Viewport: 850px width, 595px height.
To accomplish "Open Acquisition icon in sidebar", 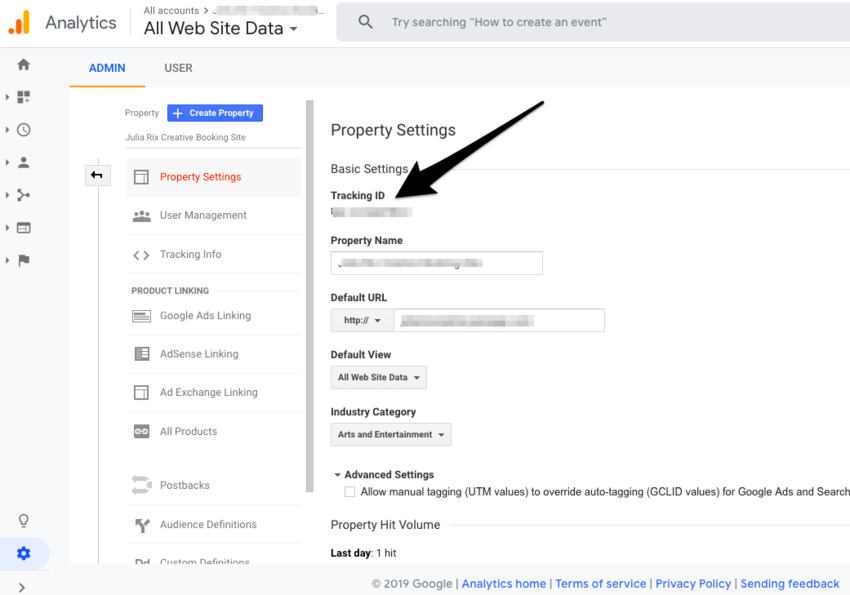I will (x=24, y=195).
